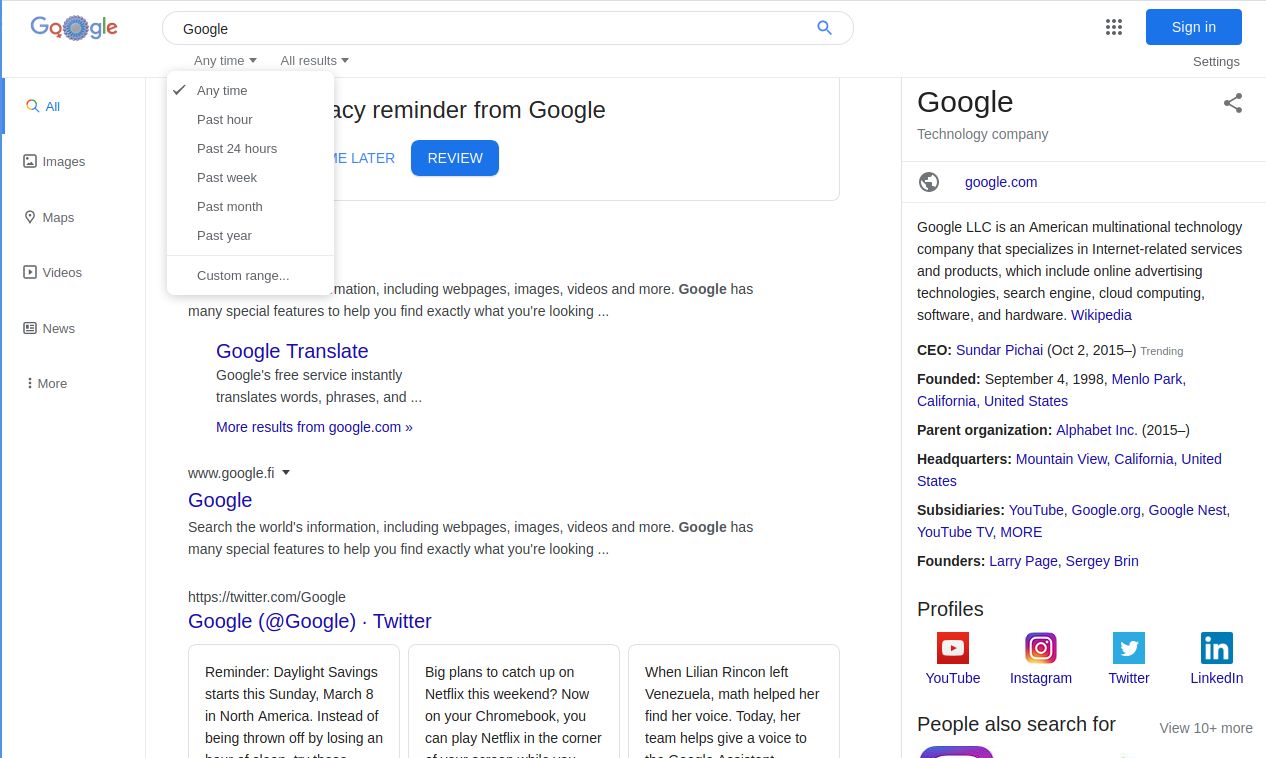Open the Twitter profile icon

pos(1129,648)
